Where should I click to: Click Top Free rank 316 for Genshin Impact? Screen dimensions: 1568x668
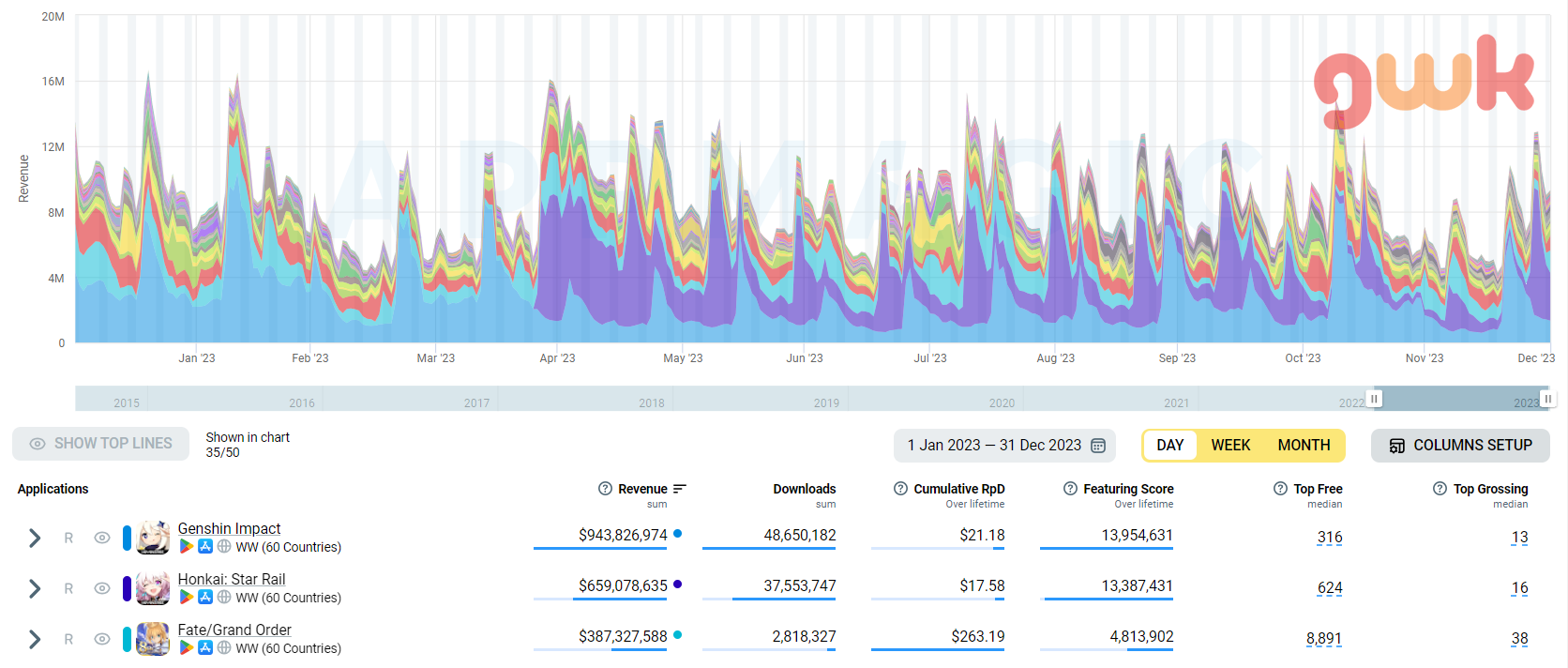pyautogui.click(x=1330, y=538)
